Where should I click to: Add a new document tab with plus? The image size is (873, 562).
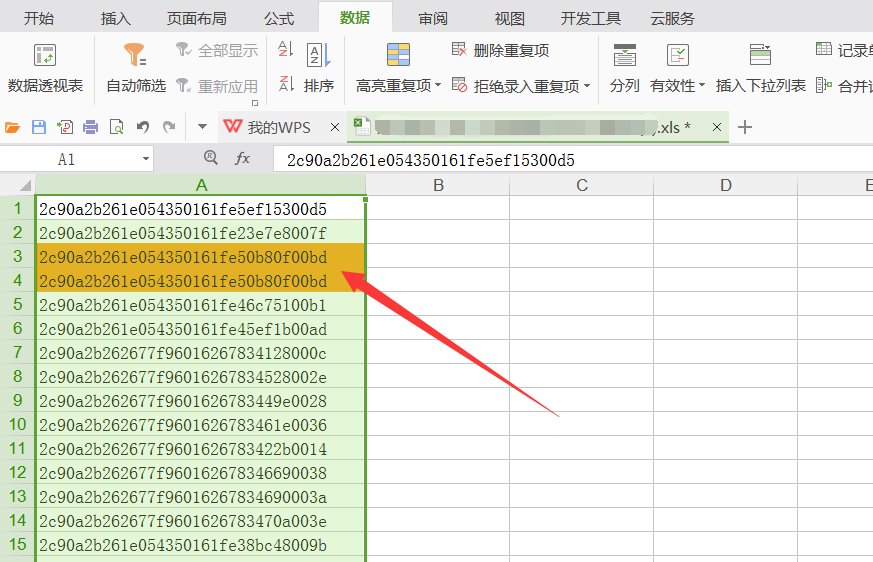coord(745,128)
